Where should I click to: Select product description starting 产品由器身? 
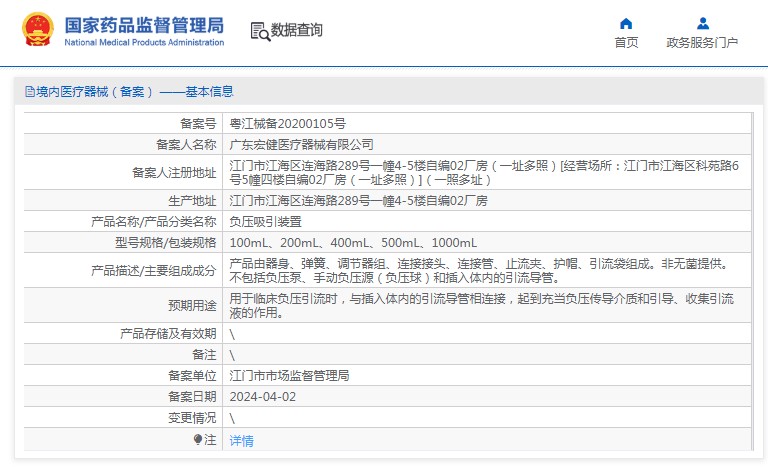(x=481, y=270)
